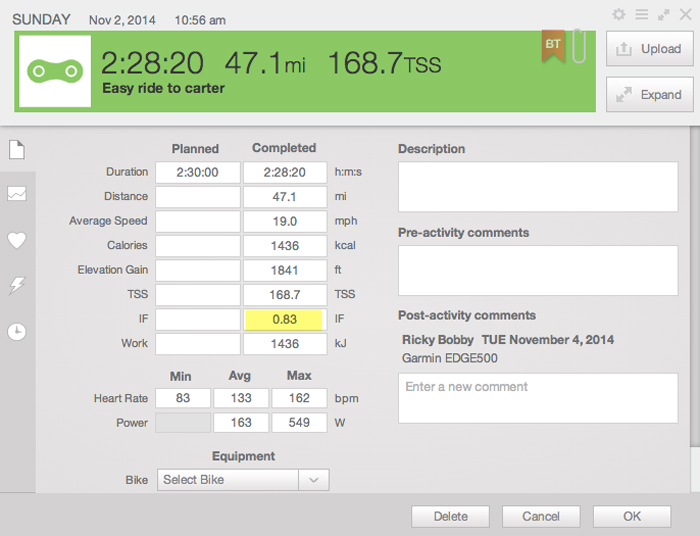Image resolution: width=700 pixels, height=536 pixels.
Task: Click the vertical scrollbar on the right
Action: pyautogui.click(x=695, y=286)
